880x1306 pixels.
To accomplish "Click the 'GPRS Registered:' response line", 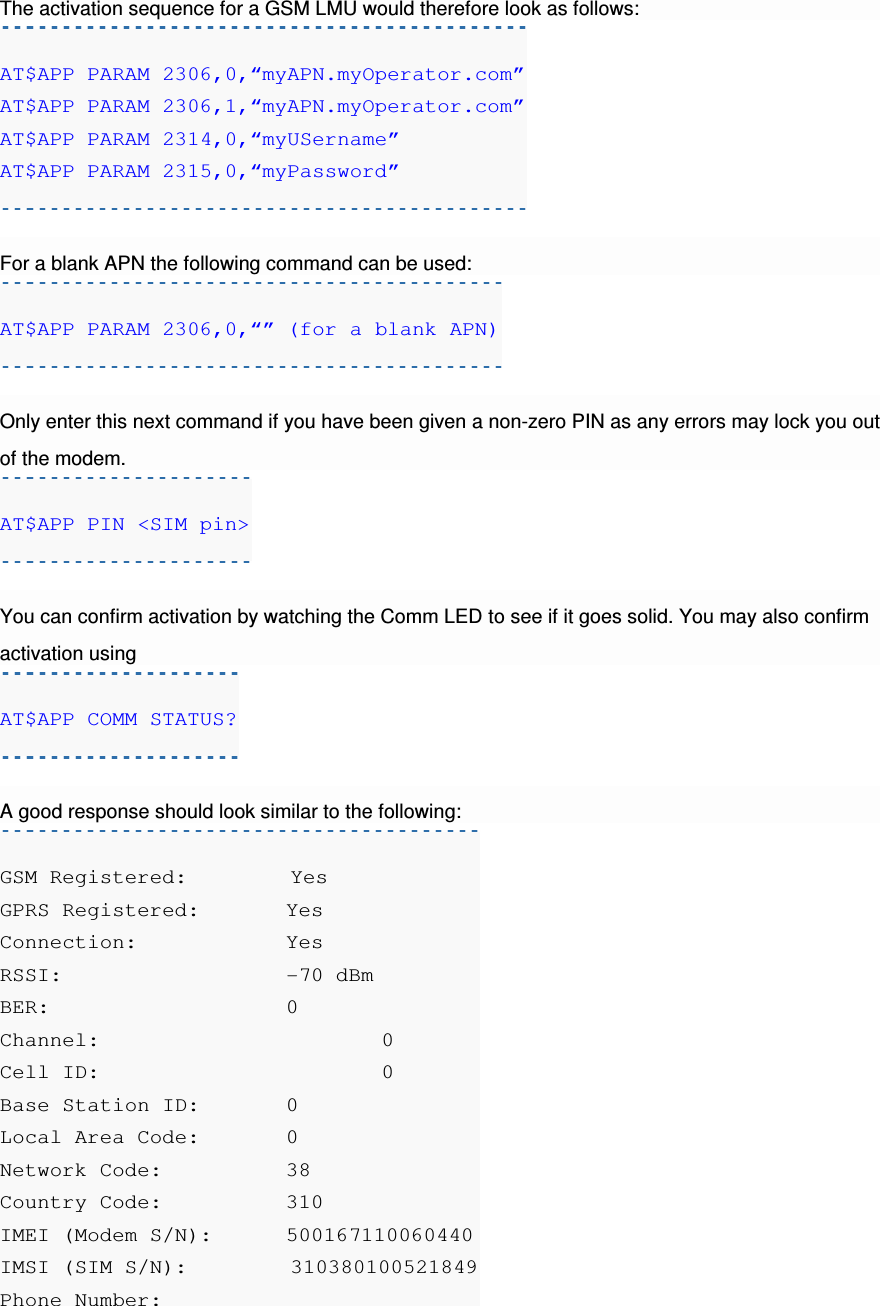I will pyautogui.click(x=162, y=910).
